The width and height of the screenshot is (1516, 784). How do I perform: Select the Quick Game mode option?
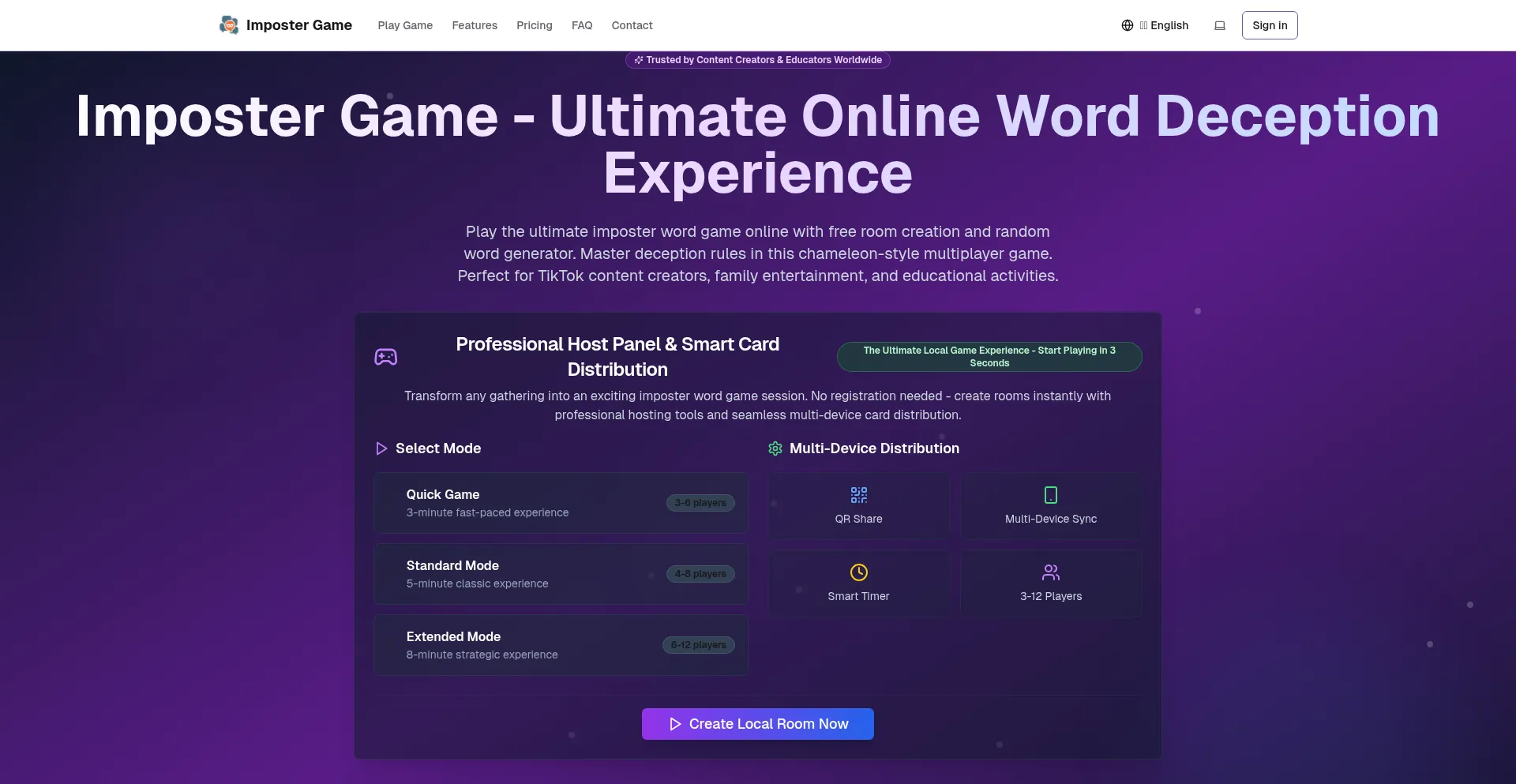(561, 503)
